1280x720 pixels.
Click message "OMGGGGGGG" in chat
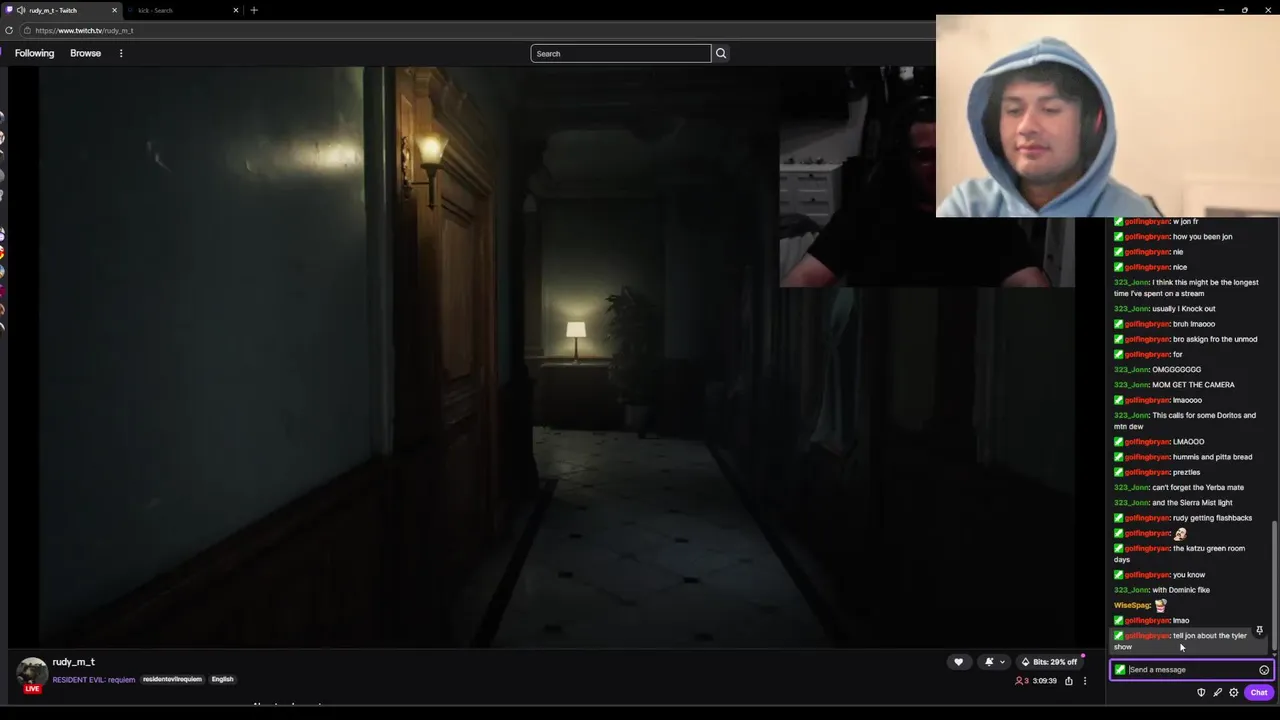(x=1176, y=370)
